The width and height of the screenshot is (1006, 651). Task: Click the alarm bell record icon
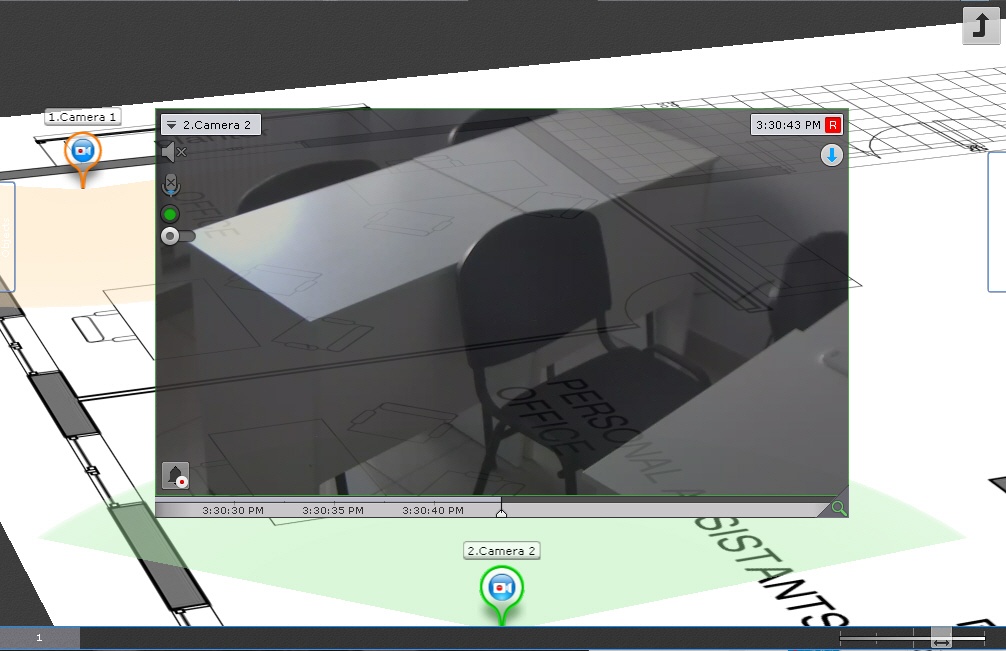[x=176, y=476]
